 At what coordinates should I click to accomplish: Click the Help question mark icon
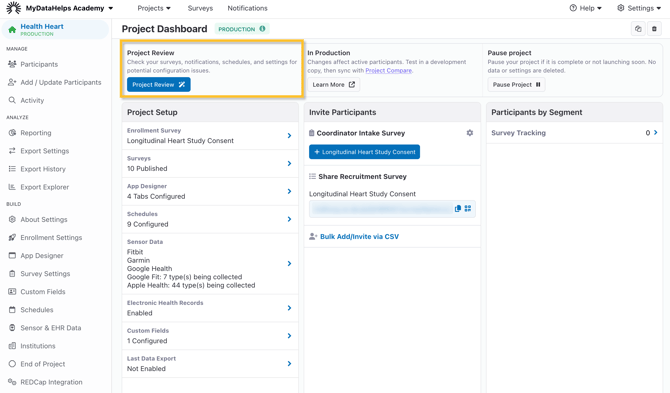pyautogui.click(x=573, y=8)
